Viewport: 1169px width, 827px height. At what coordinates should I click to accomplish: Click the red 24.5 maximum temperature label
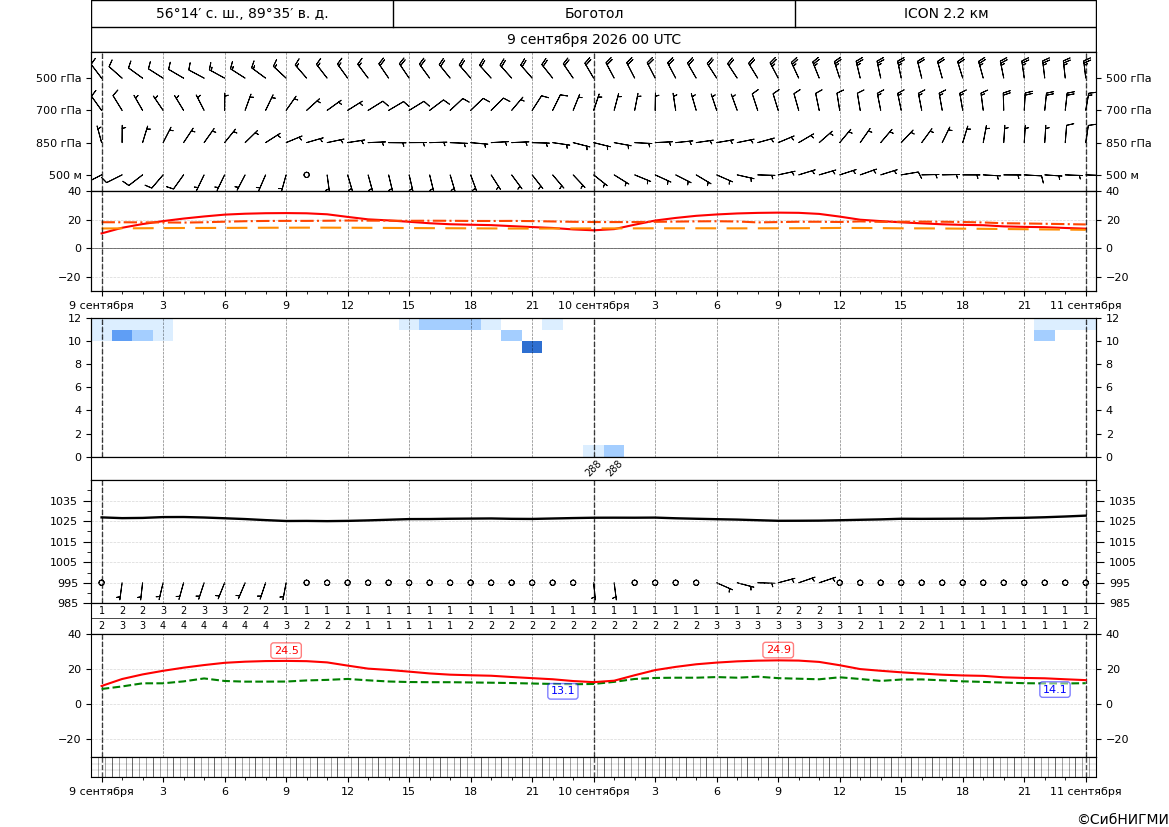pyautogui.click(x=286, y=650)
